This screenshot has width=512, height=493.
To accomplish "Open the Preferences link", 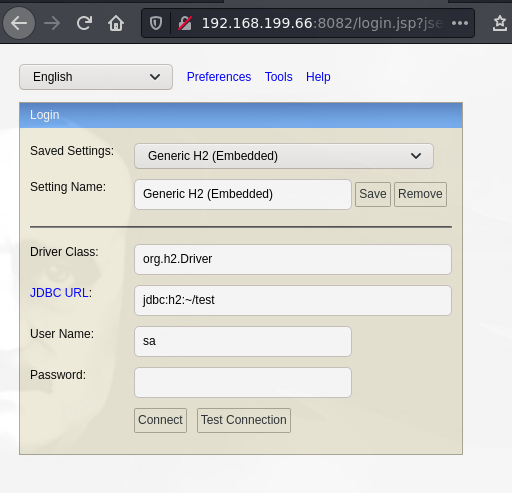I will 219,77.
